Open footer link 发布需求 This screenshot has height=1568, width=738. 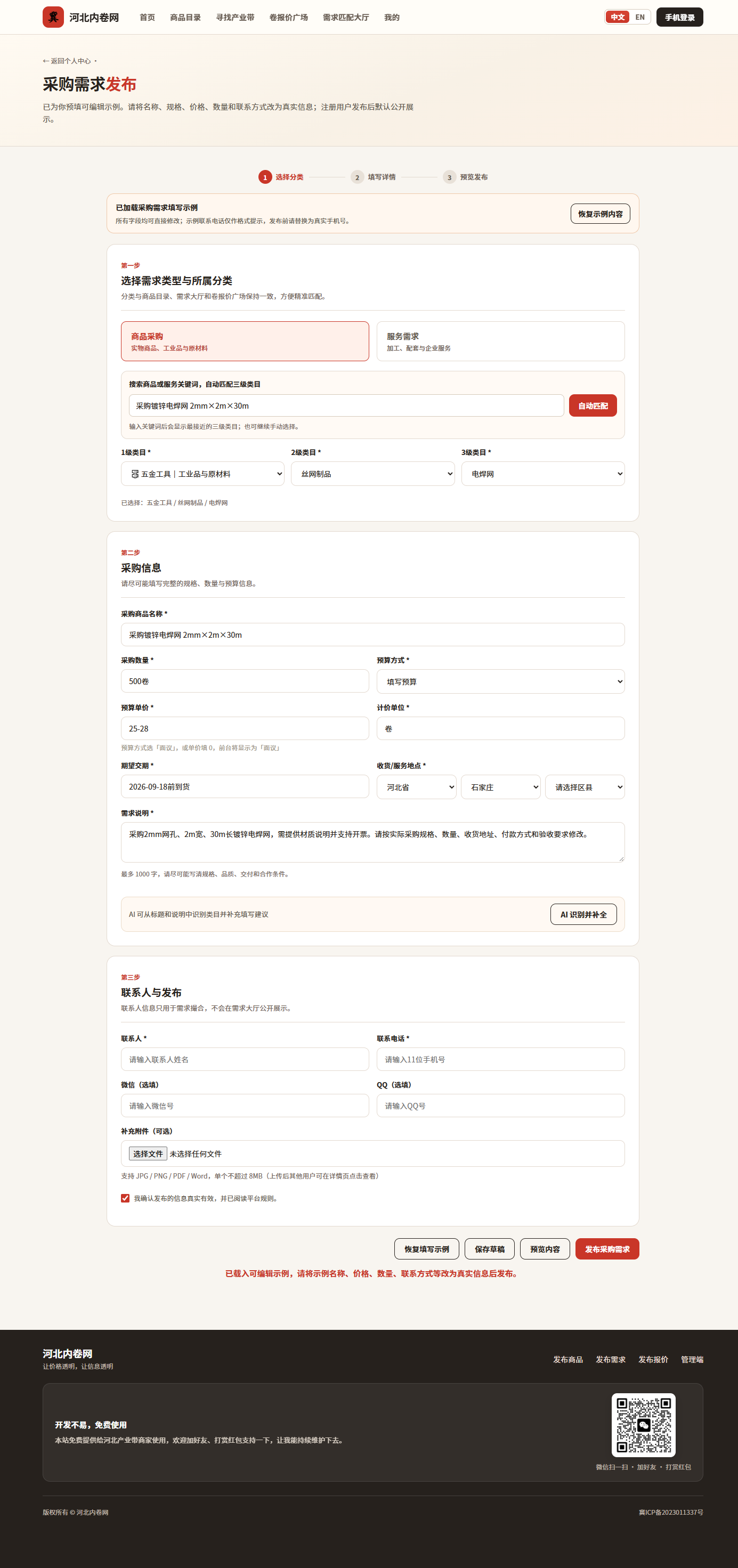610,1359
